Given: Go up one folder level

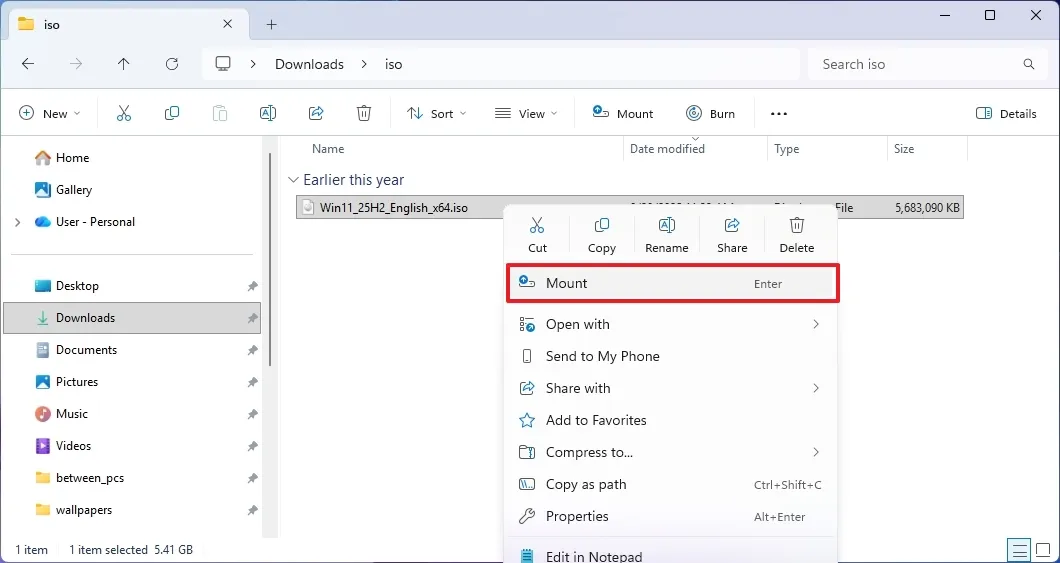Looking at the screenshot, I should point(123,64).
